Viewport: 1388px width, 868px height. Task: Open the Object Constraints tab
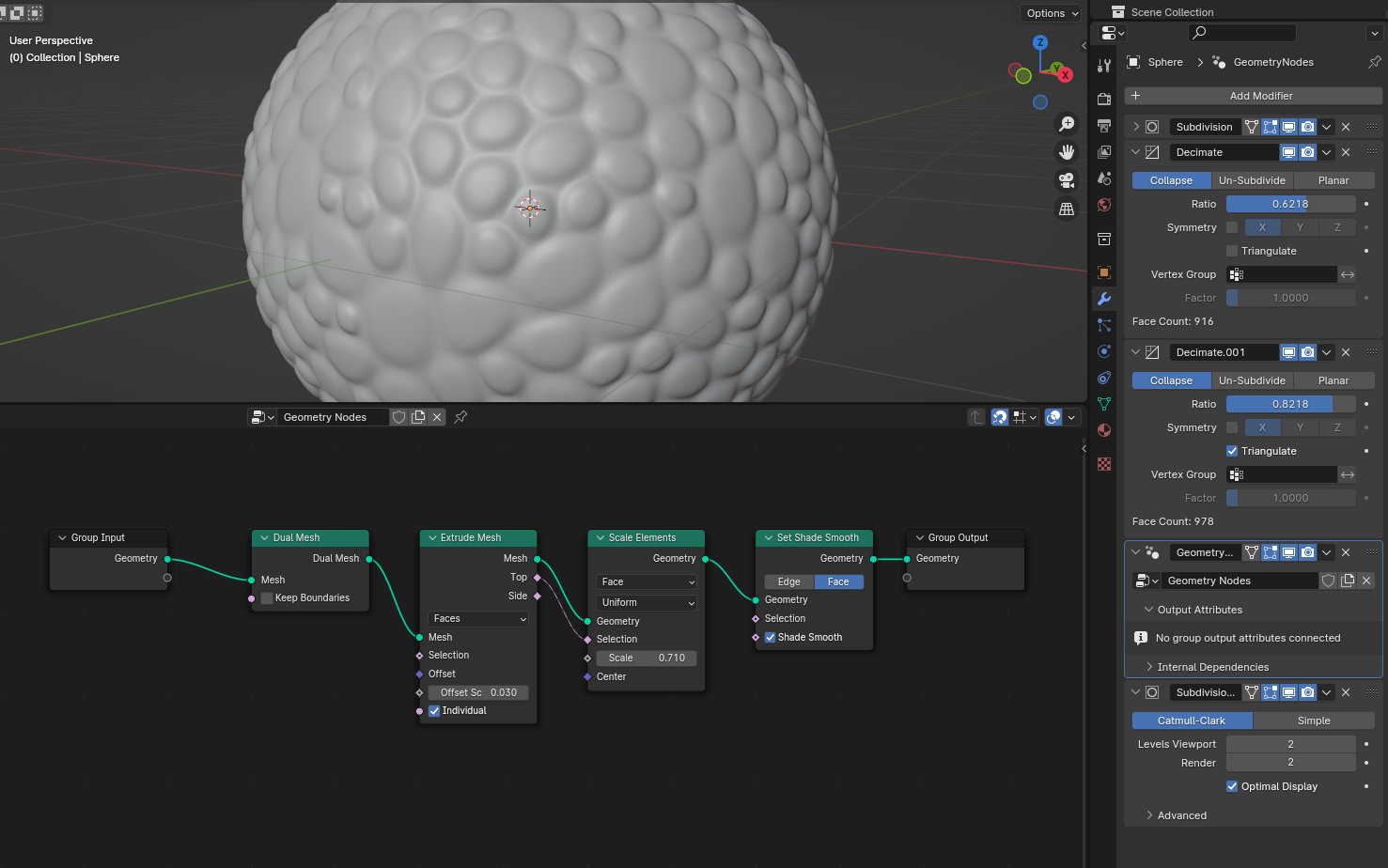(1104, 378)
